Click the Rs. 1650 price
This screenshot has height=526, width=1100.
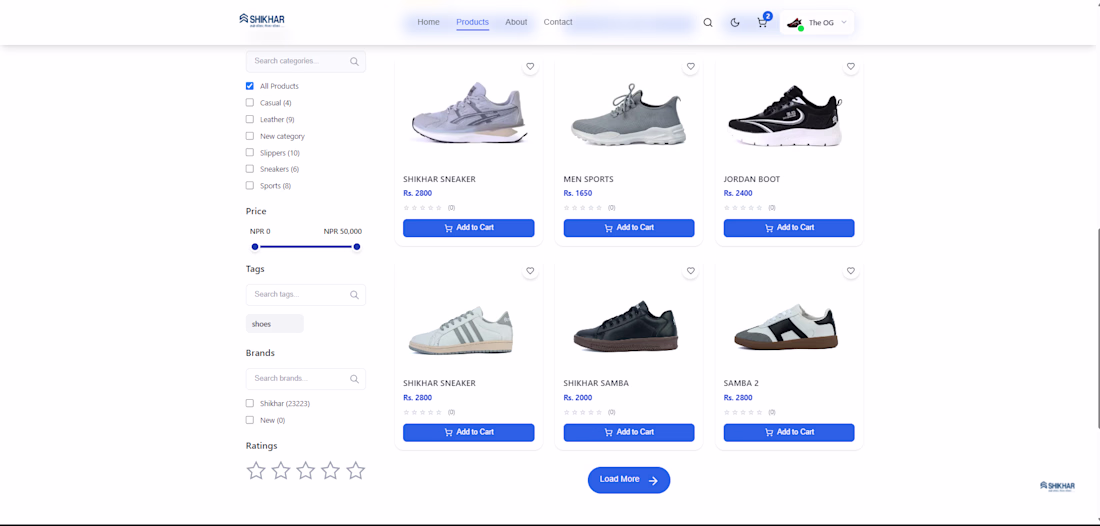coord(578,194)
